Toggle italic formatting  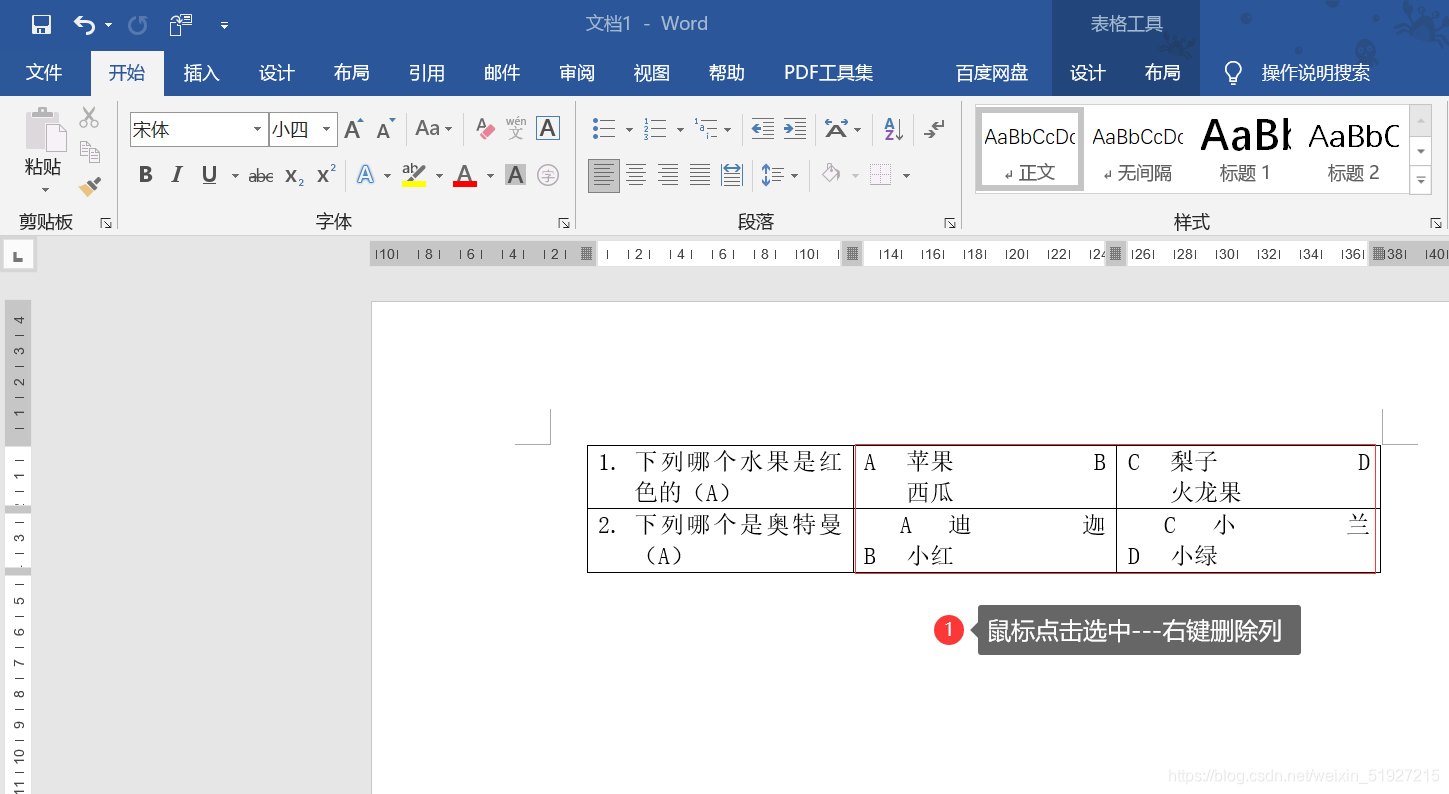coord(177,175)
